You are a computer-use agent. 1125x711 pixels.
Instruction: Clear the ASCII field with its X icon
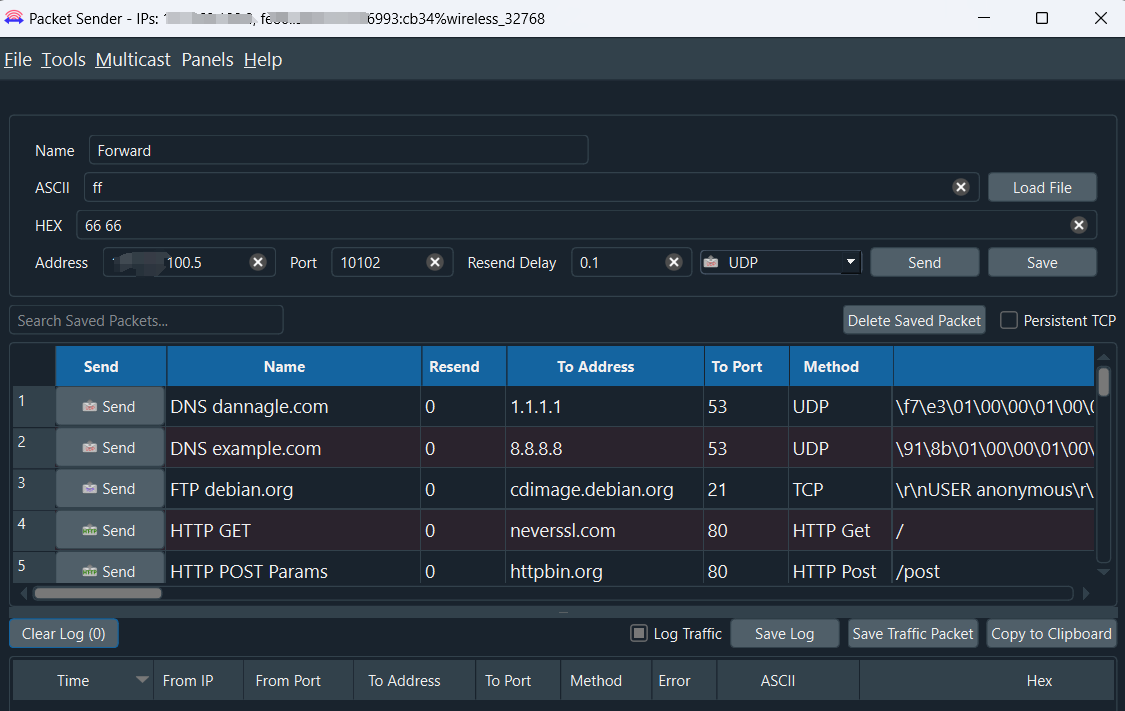point(960,187)
